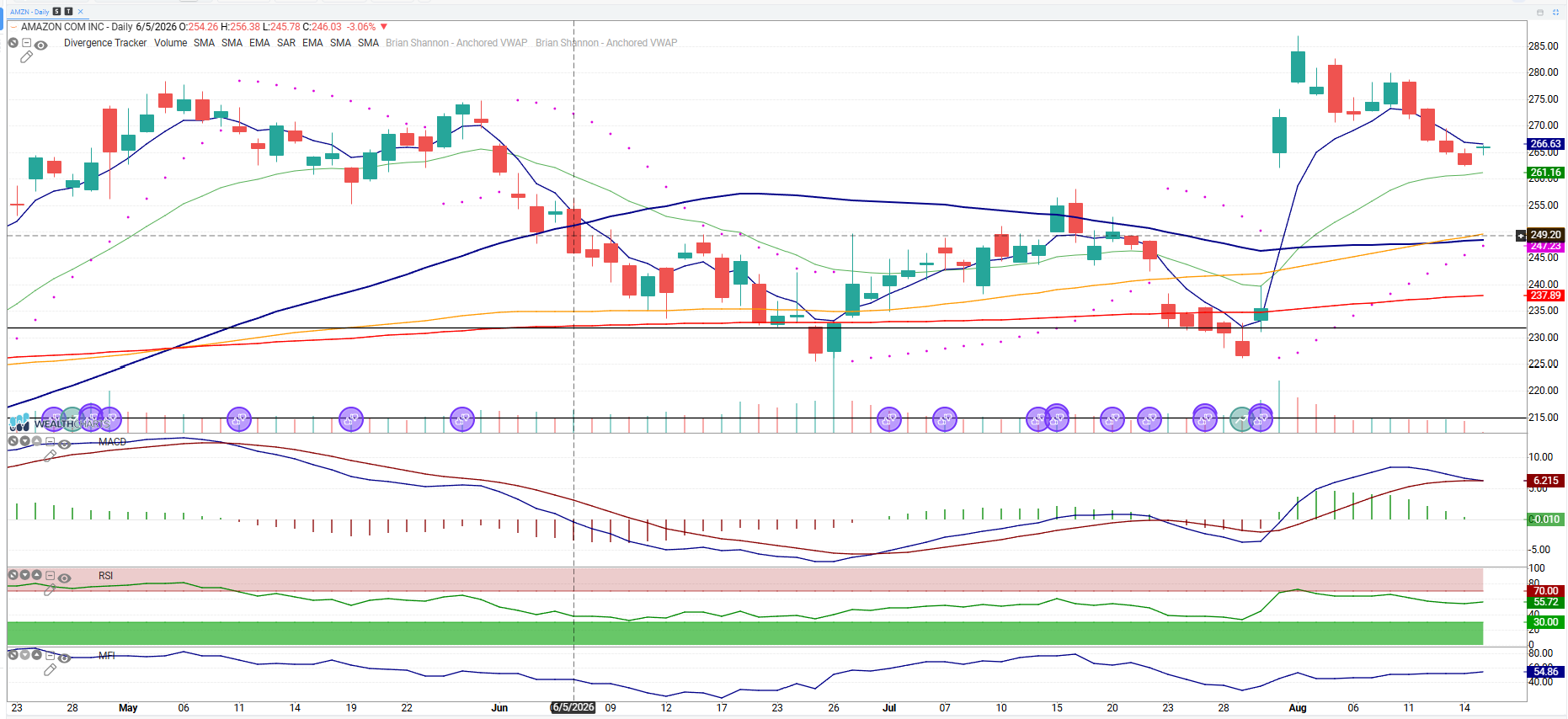Click the T badge on AMZN tab

[x=68, y=12]
